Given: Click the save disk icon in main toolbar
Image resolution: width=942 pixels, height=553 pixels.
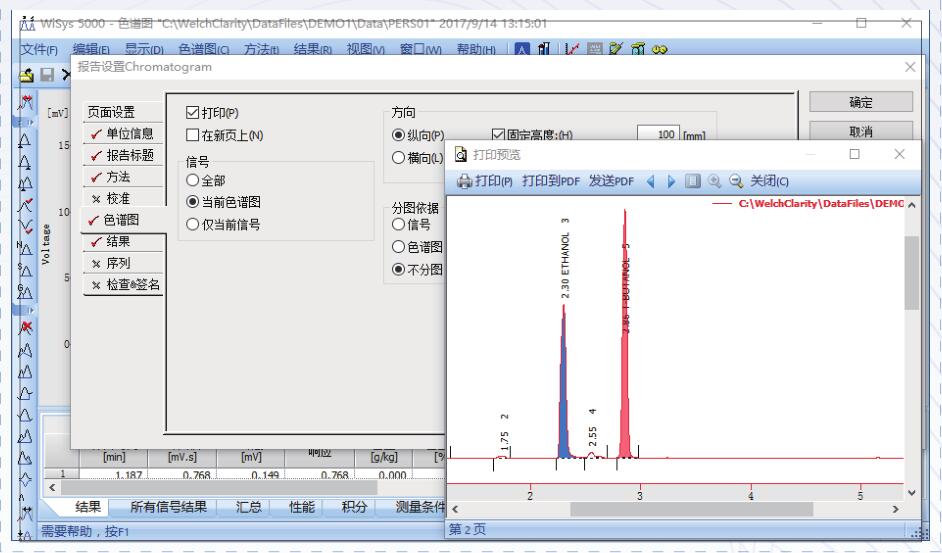Looking at the screenshot, I should (x=47, y=75).
